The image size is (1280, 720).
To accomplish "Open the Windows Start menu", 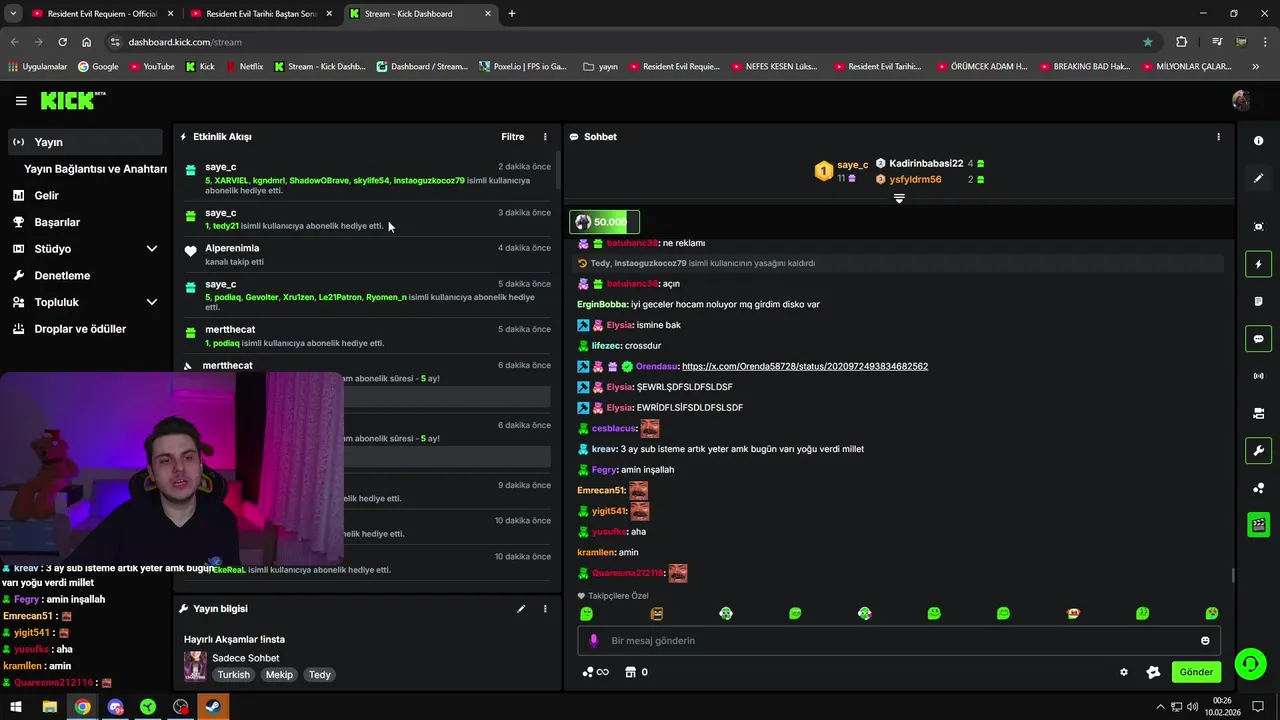I will [x=16, y=707].
